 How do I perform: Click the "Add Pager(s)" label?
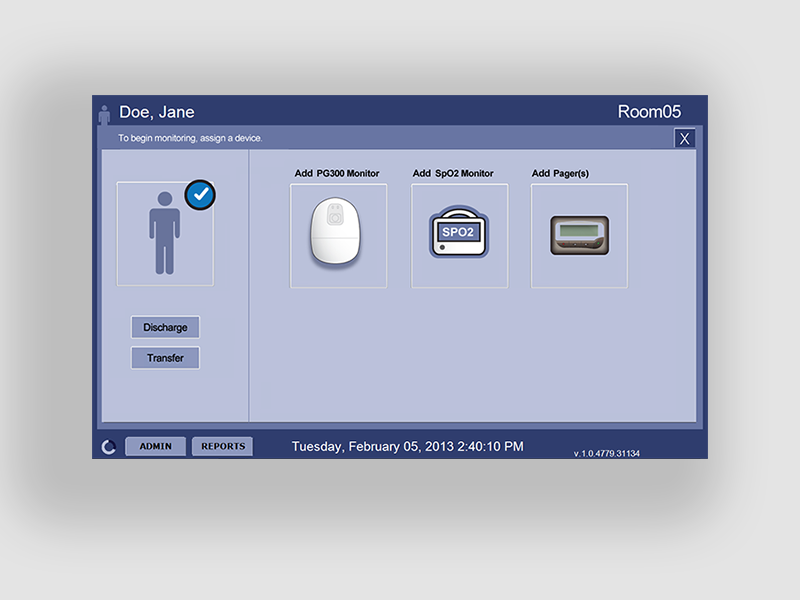560,173
